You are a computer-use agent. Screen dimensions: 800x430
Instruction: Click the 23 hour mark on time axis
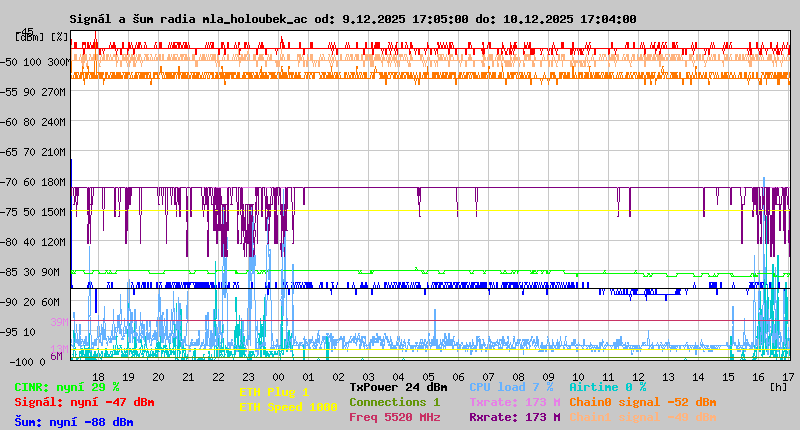coord(249,377)
